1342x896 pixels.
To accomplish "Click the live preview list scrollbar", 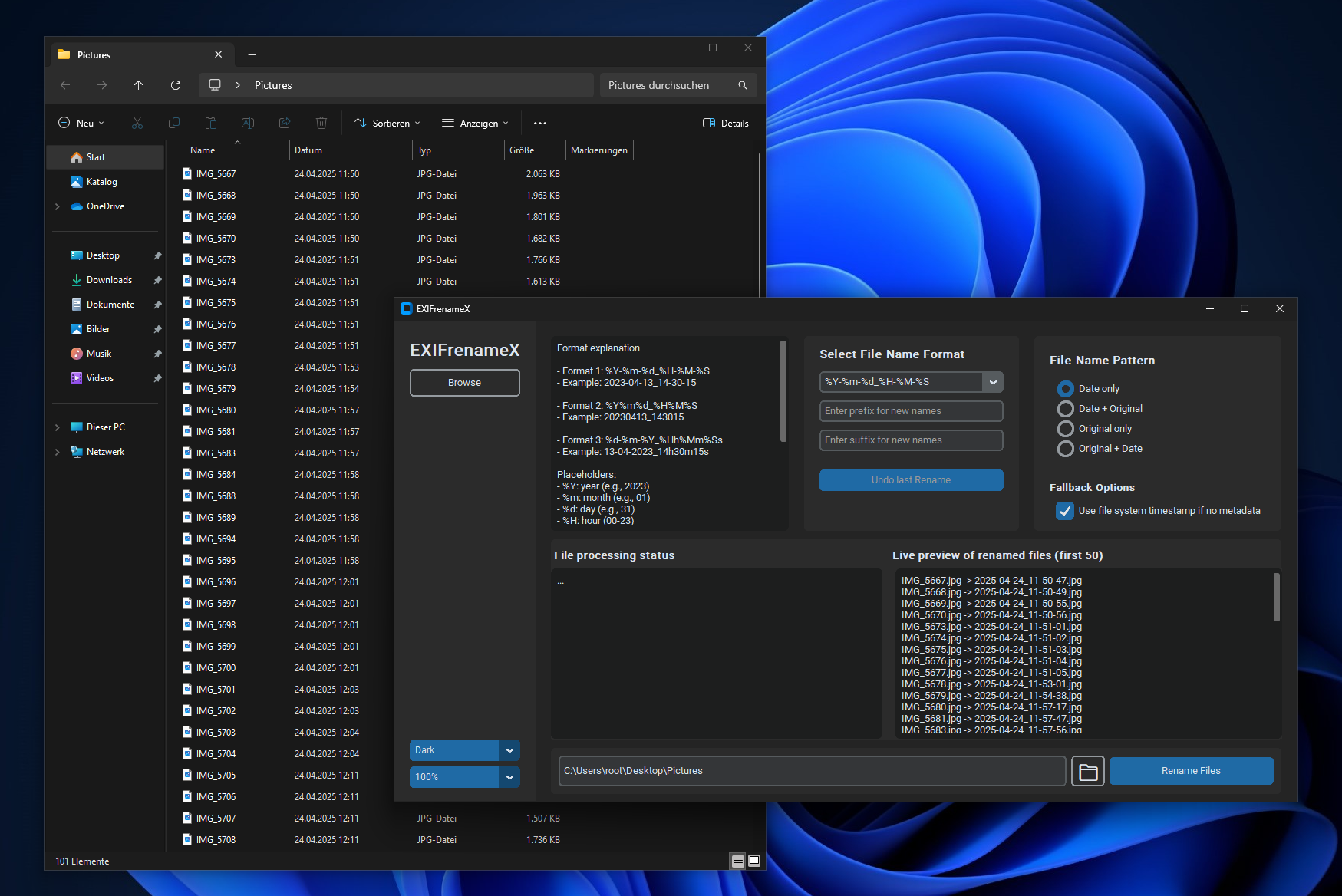I will (x=1277, y=597).
